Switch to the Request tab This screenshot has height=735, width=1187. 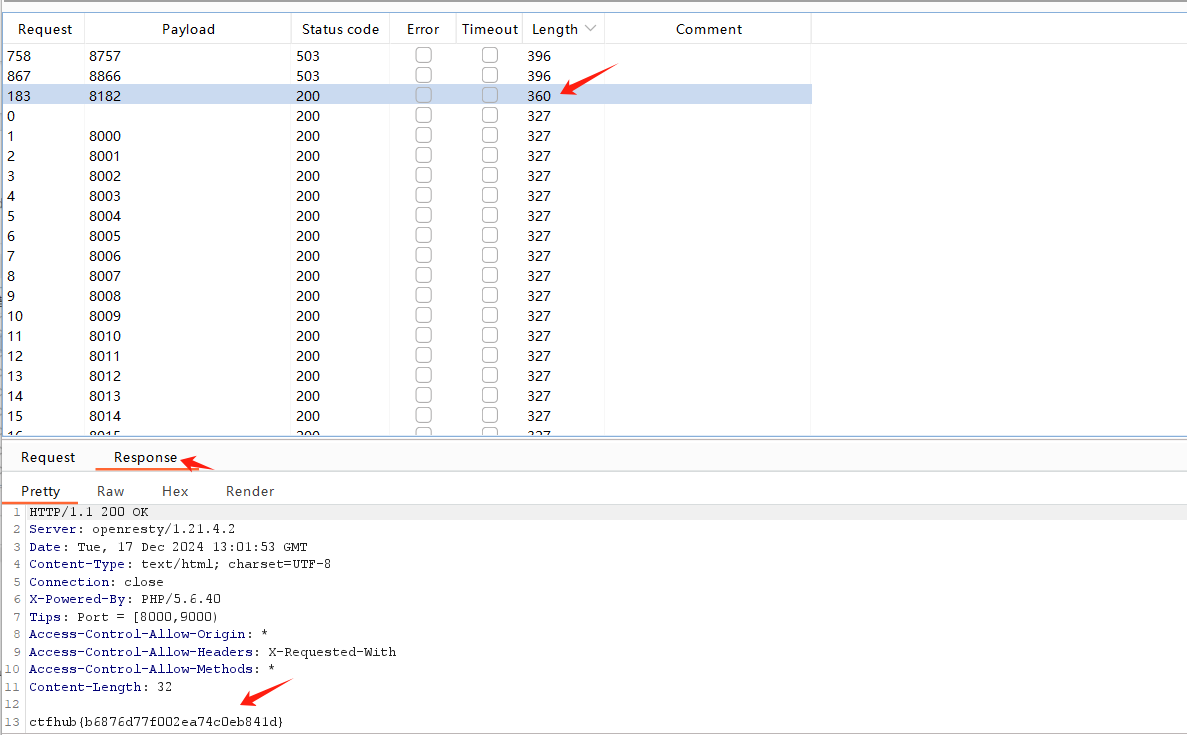46,457
